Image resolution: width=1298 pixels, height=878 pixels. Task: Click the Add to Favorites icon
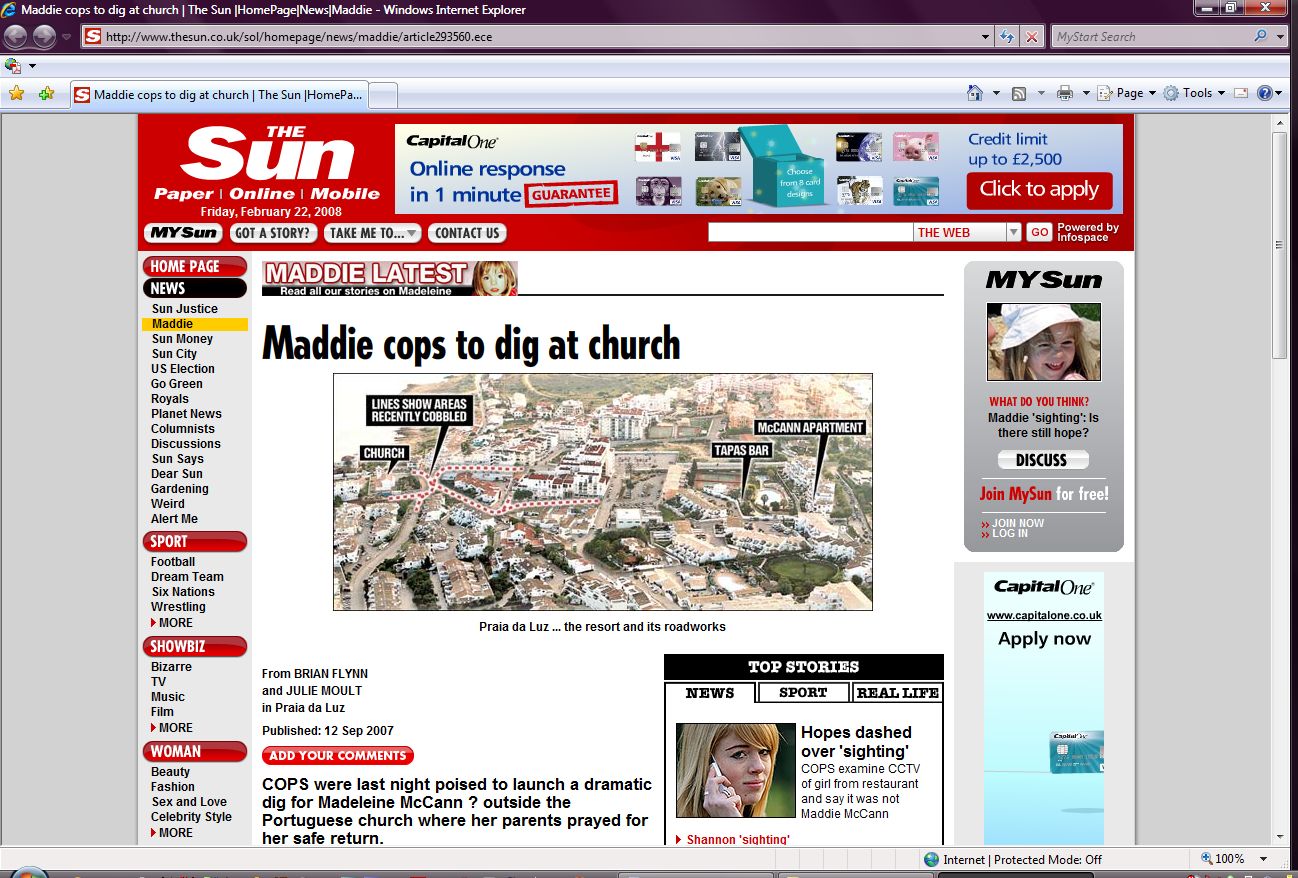coord(46,94)
